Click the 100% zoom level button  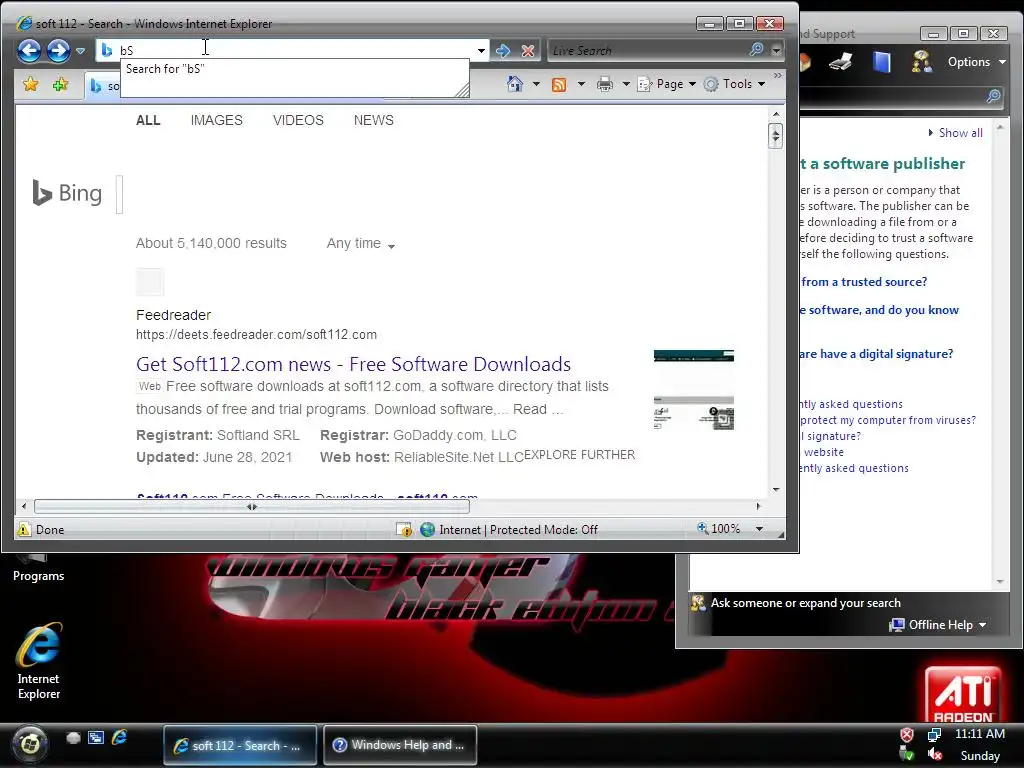point(718,529)
